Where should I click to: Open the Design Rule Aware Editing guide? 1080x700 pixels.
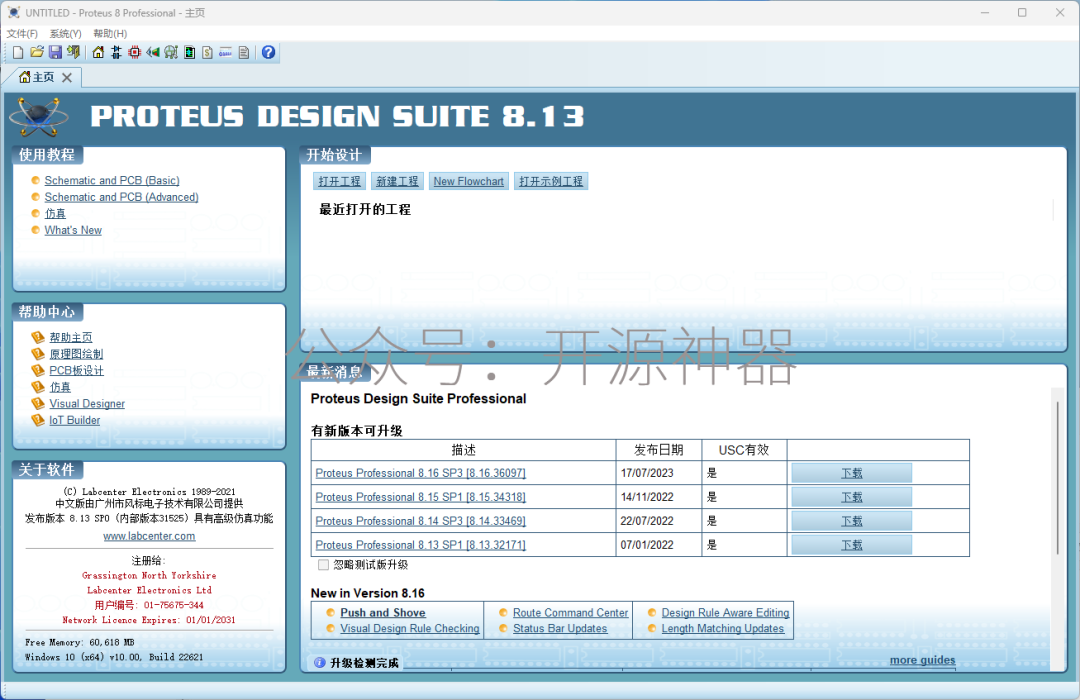[725, 612]
